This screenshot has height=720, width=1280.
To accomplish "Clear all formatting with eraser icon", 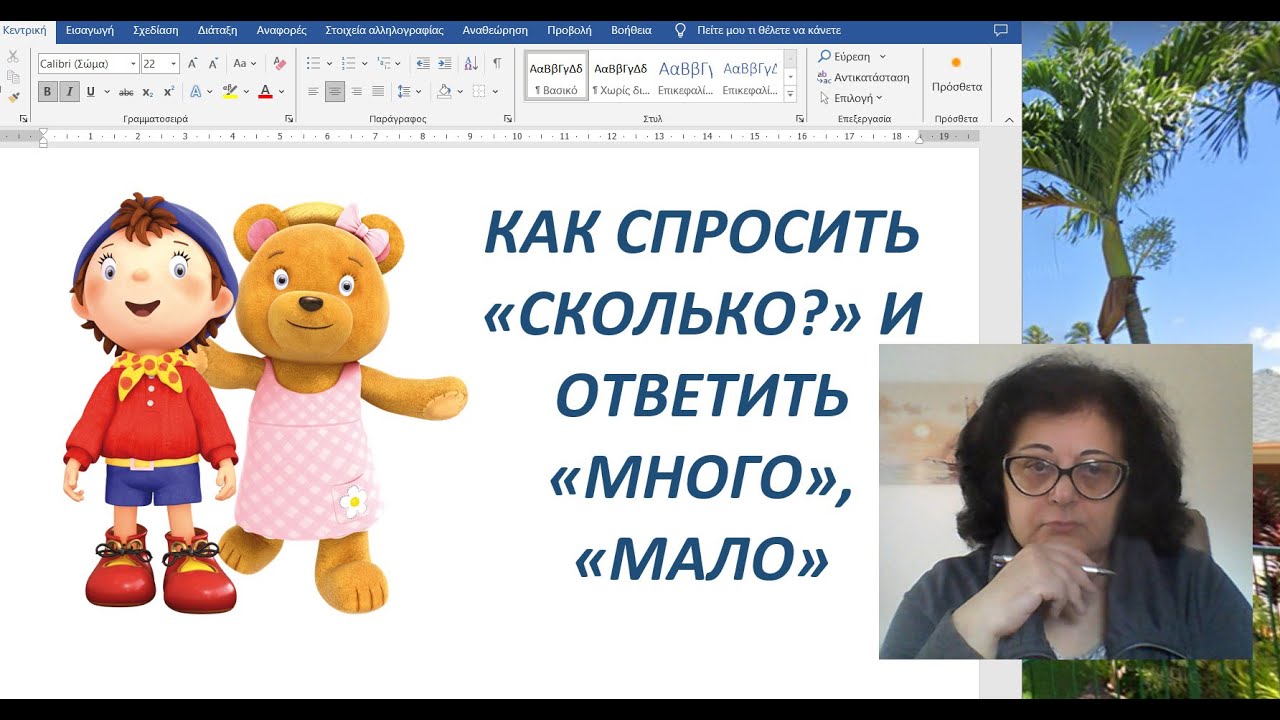I will [280, 63].
